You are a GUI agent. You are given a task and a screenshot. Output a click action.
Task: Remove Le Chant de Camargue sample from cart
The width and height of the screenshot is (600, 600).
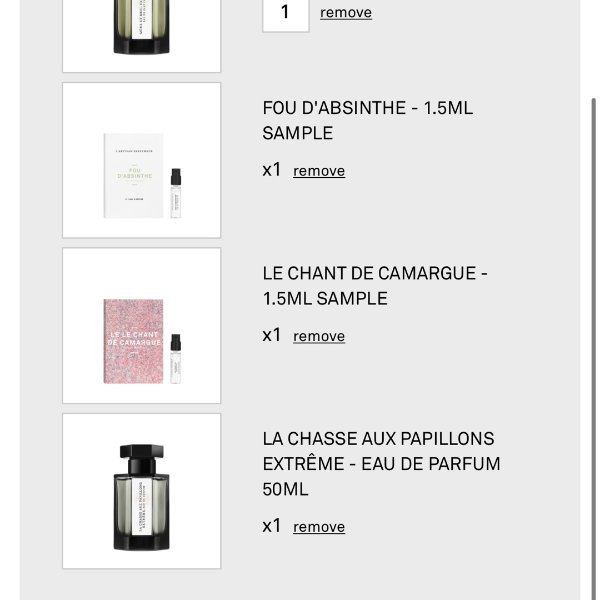point(319,336)
